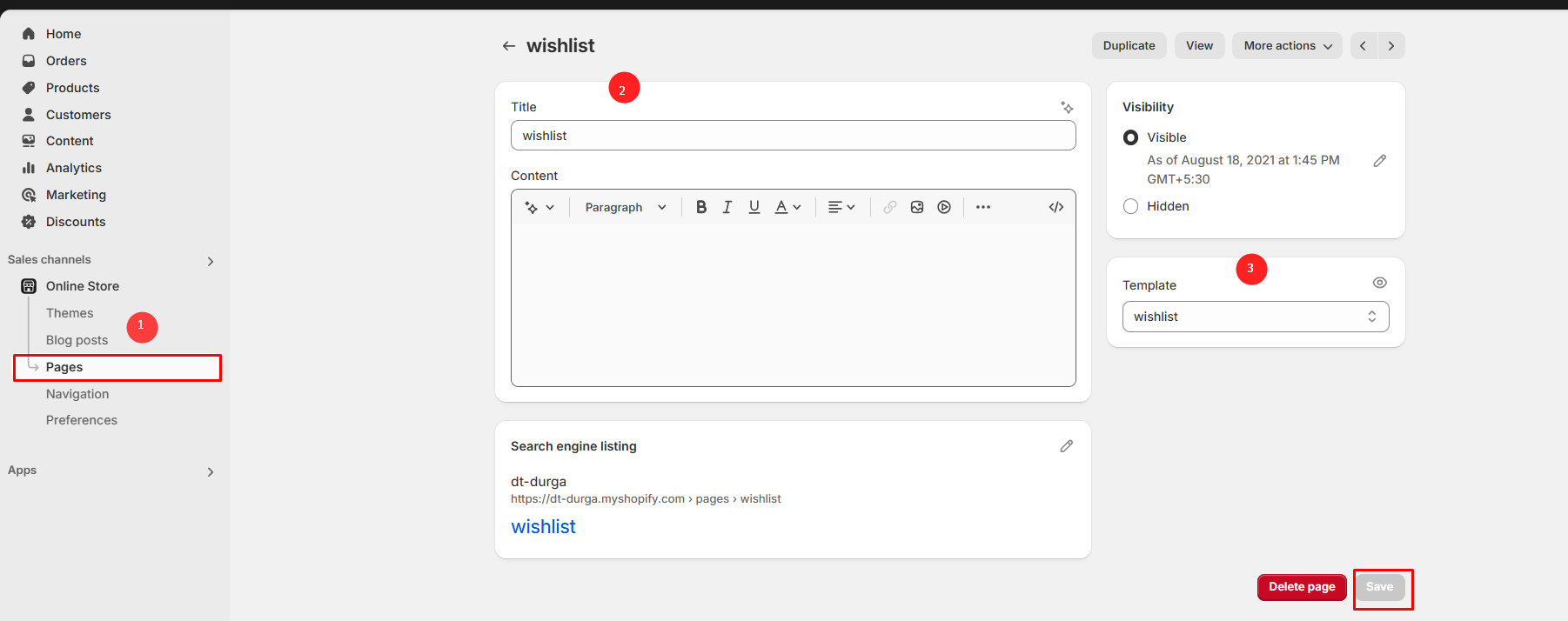Expand the More actions menu
Image resolution: width=1568 pixels, height=621 pixels.
click(1287, 46)
